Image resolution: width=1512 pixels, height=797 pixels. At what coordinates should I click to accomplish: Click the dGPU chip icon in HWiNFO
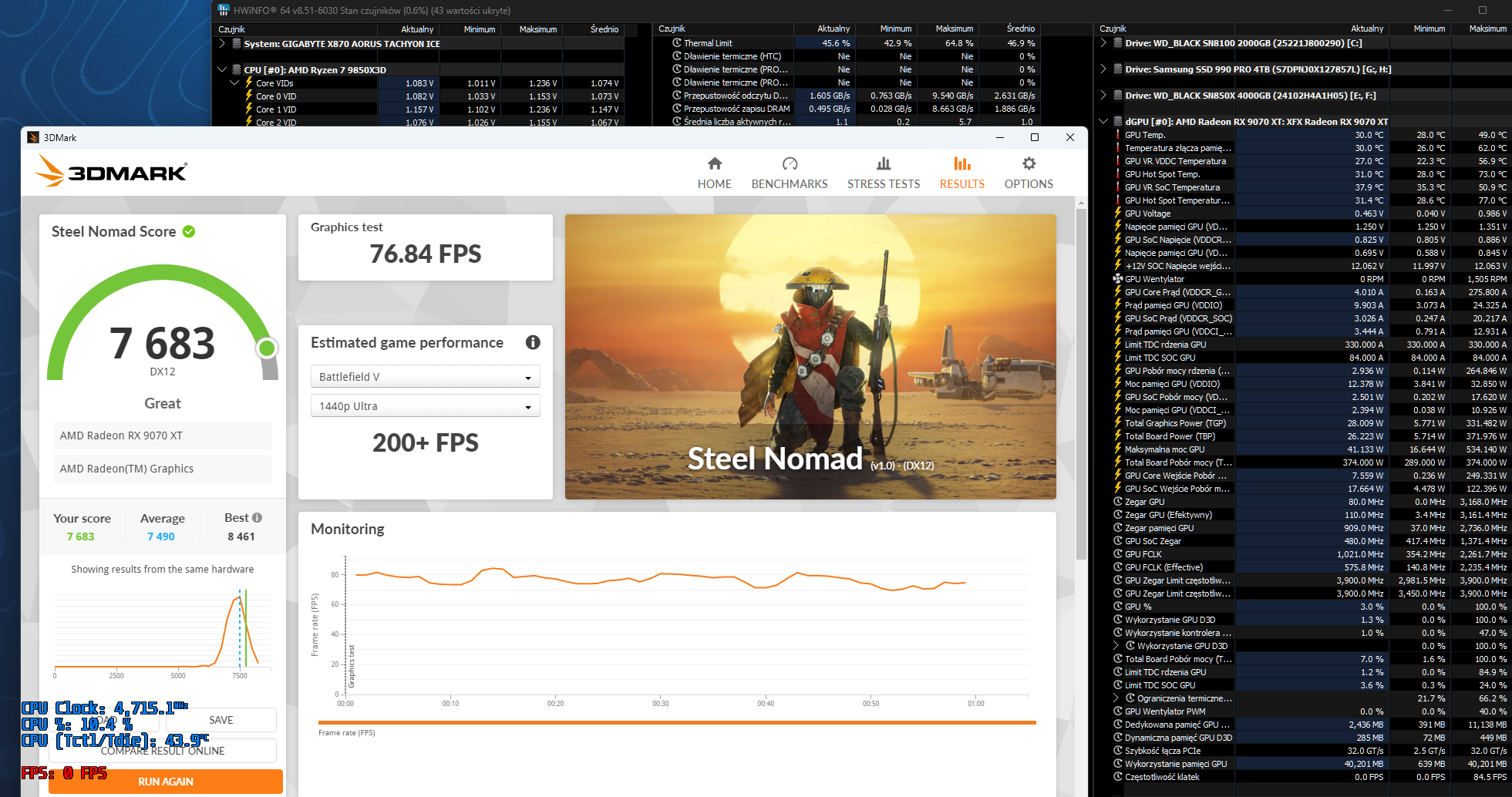(x=1118, y=122)
